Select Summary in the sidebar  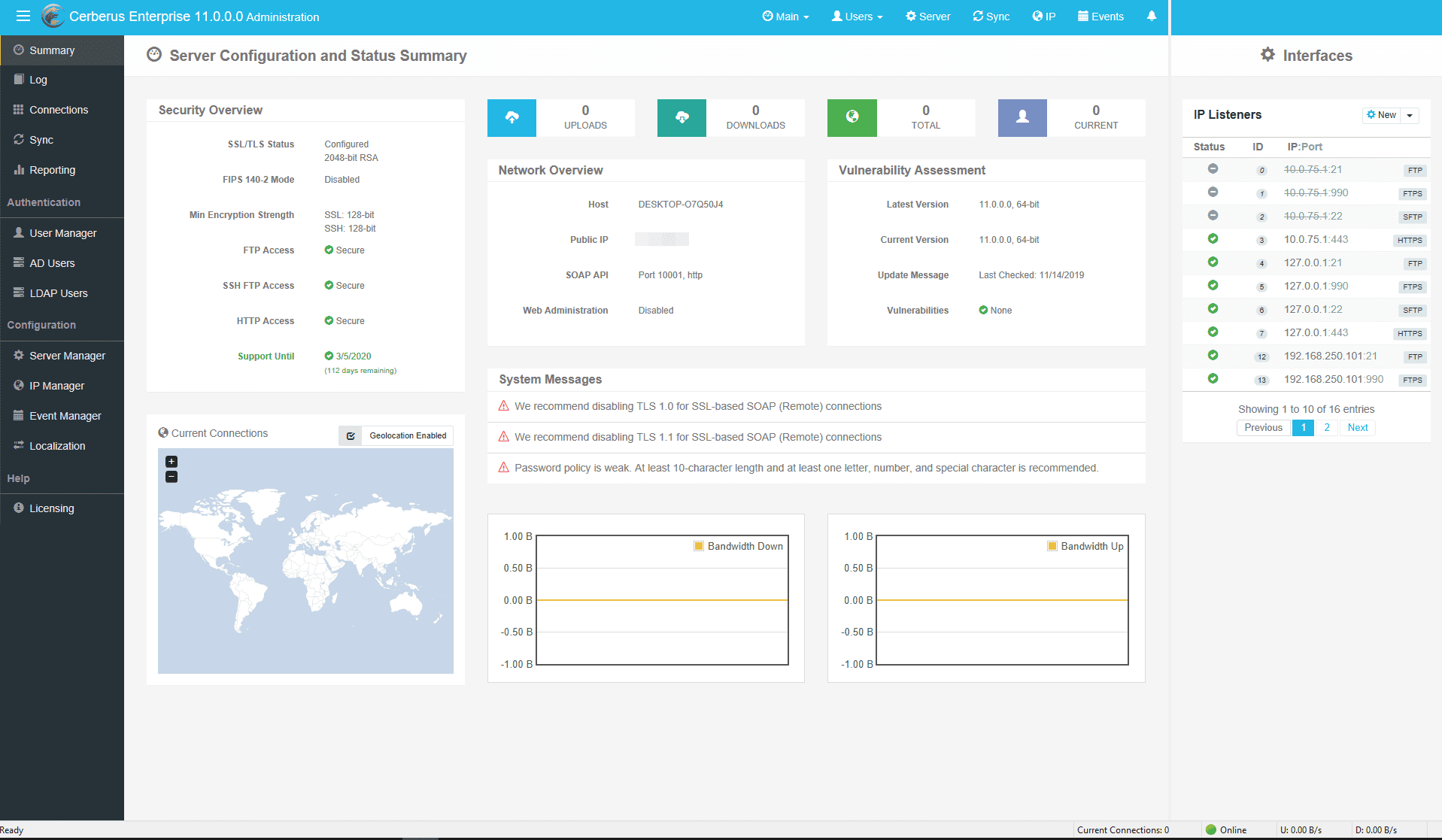[62, 50]
